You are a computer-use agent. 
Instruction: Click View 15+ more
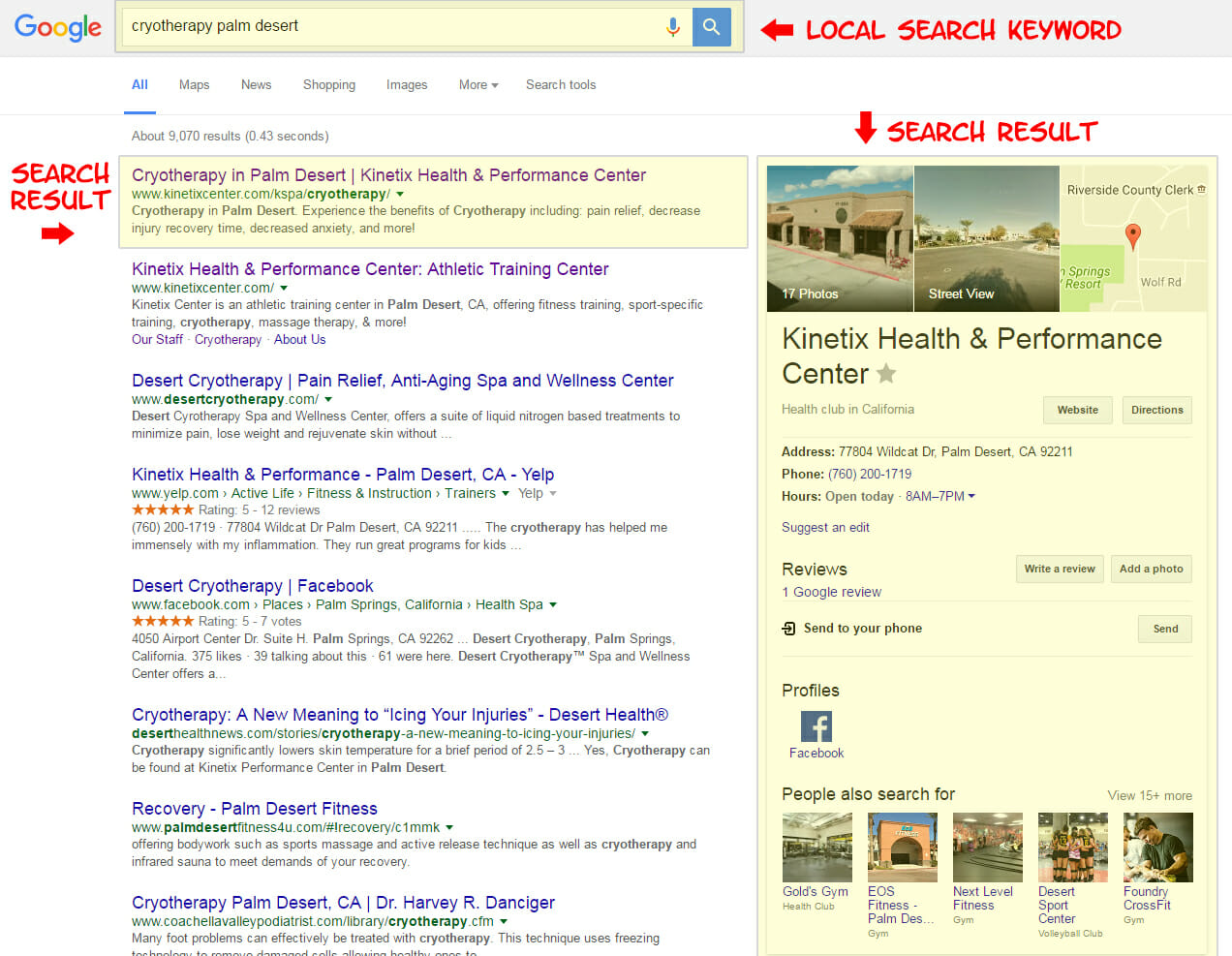point(1150,796)
